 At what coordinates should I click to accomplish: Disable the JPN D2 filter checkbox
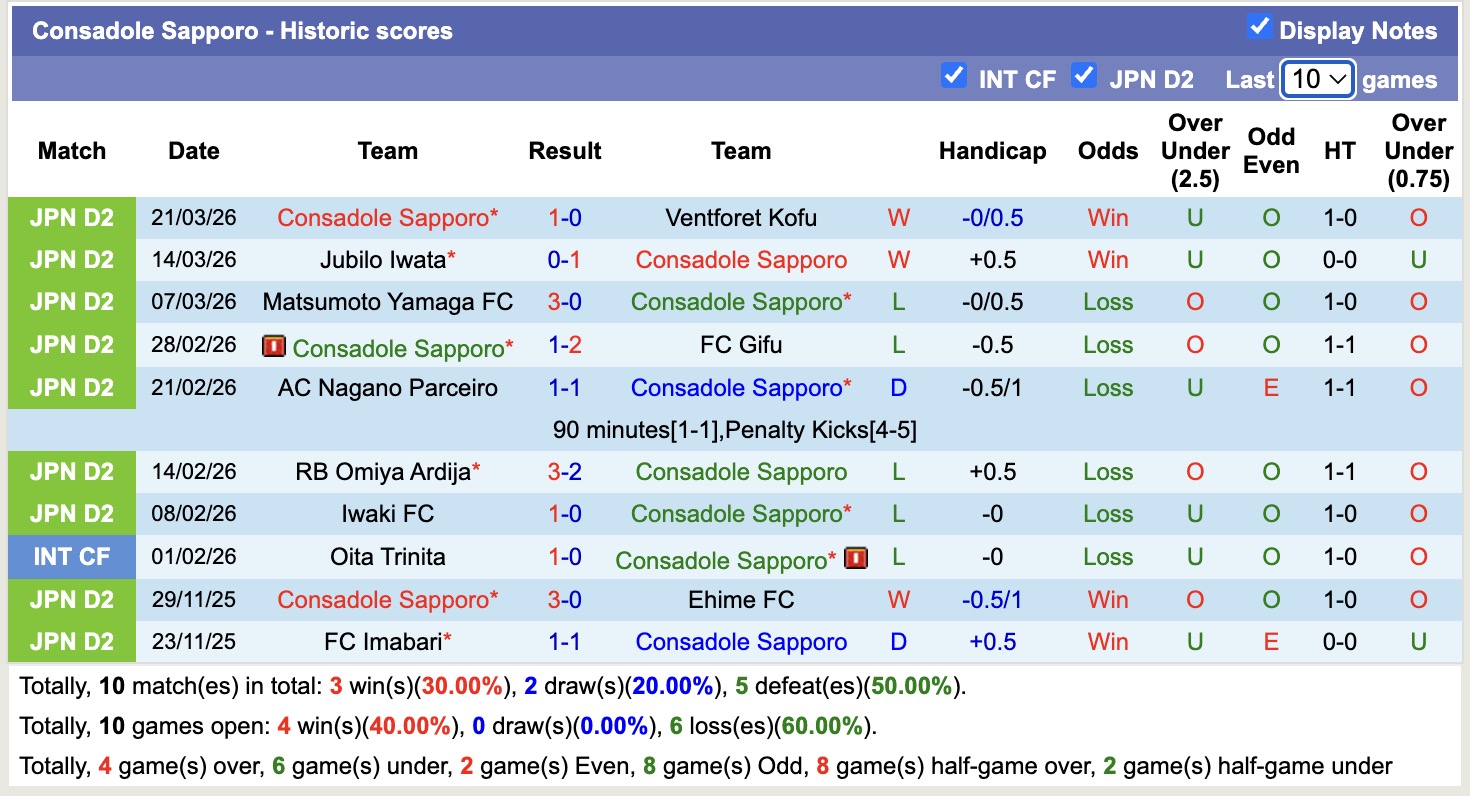(x=1084, y=75)
